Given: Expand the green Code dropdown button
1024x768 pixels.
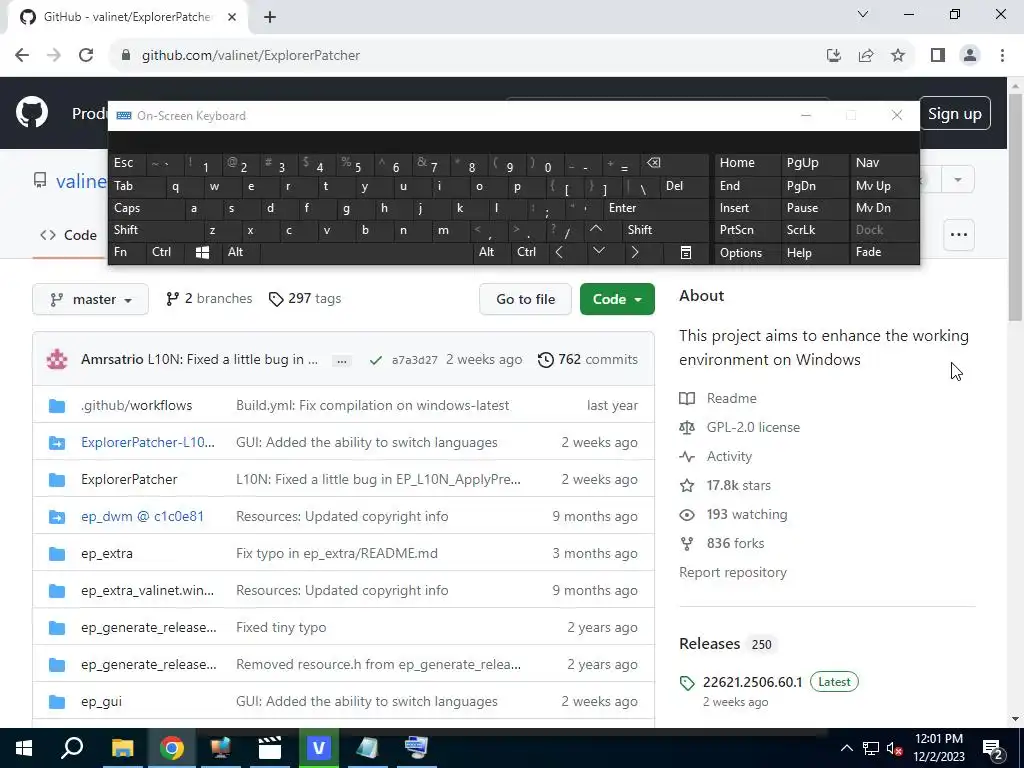Looking at the screenshot, I should [x=617, y=299].
